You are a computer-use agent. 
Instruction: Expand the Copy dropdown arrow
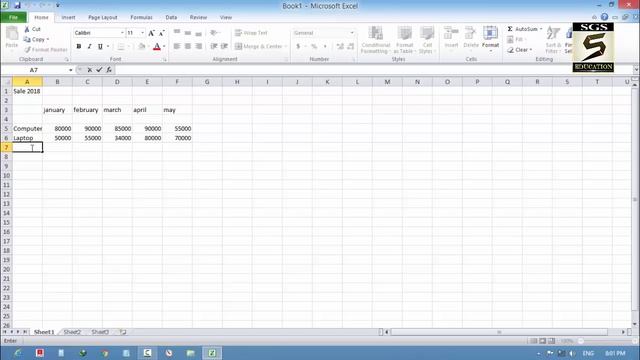[x=48, y=40]
